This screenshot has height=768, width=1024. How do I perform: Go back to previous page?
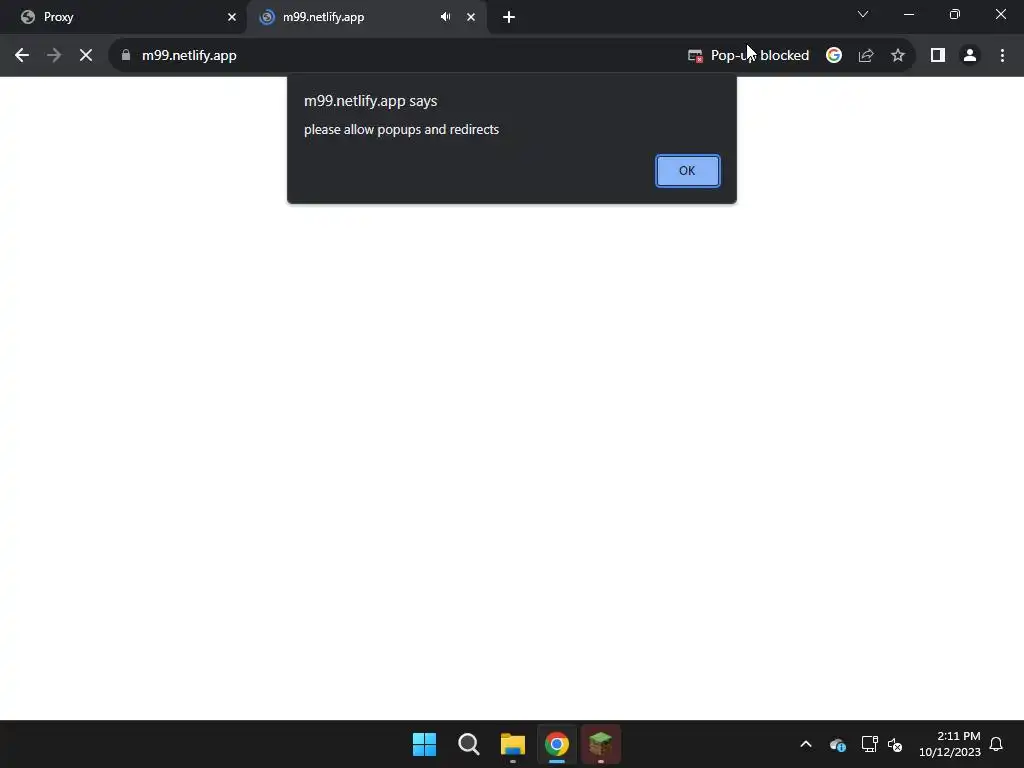tap(22, 56)
